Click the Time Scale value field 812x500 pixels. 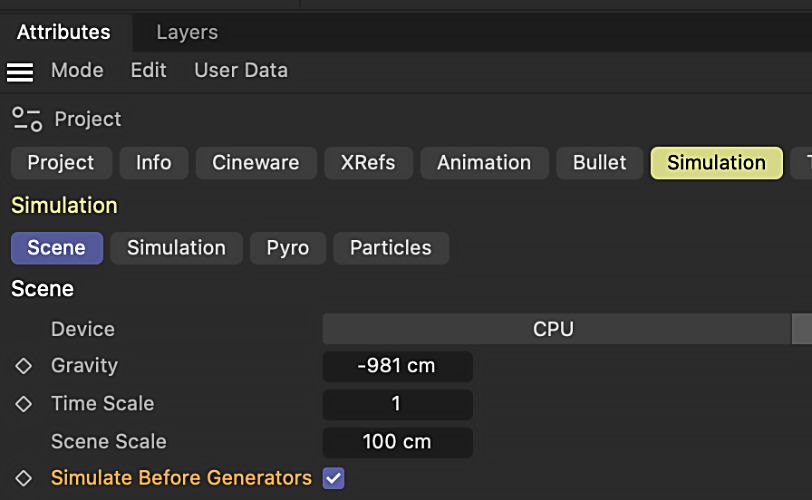point(397,404)
